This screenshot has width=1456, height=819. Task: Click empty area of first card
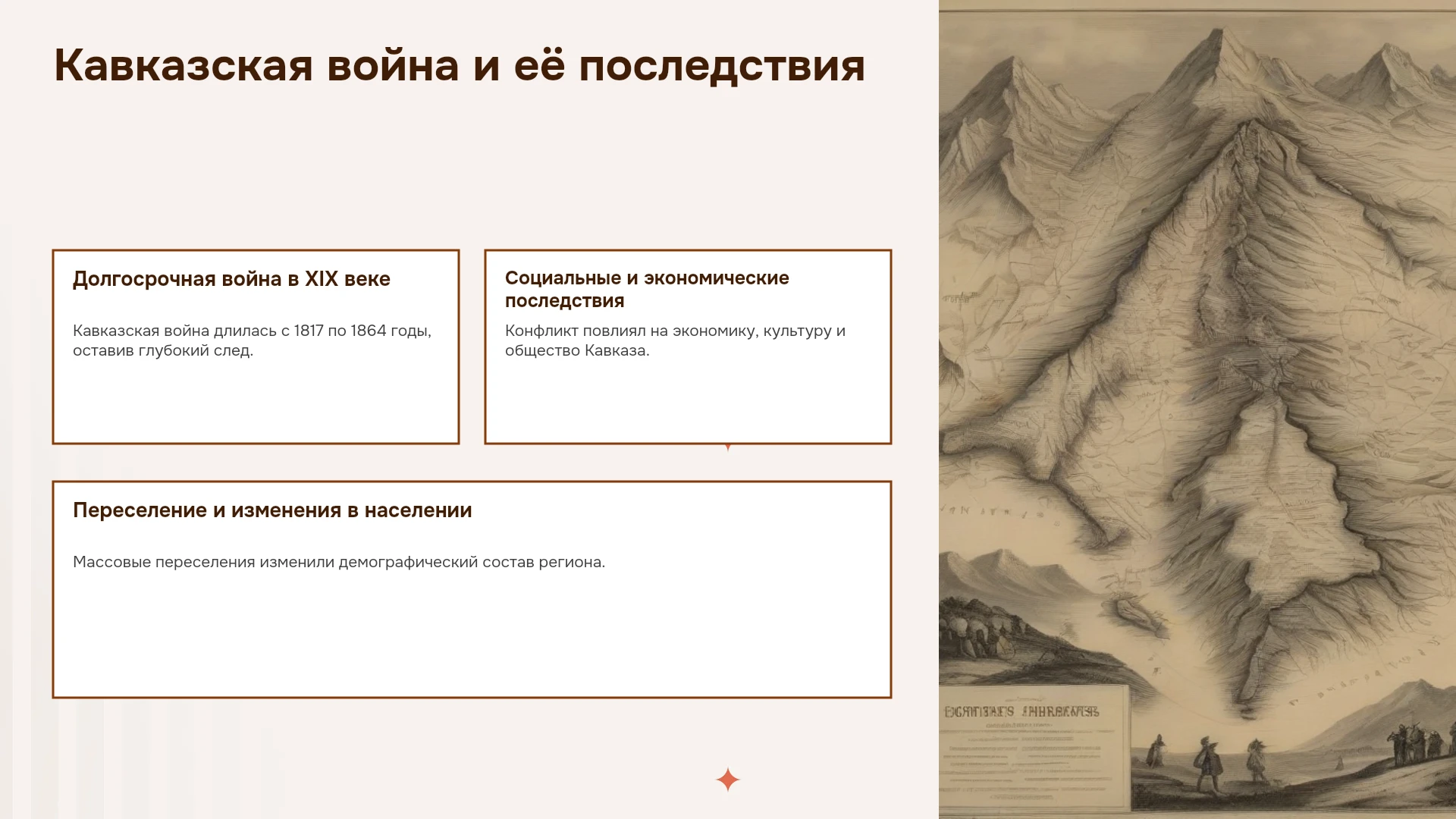pyautogui.click(x=256, y=402)
